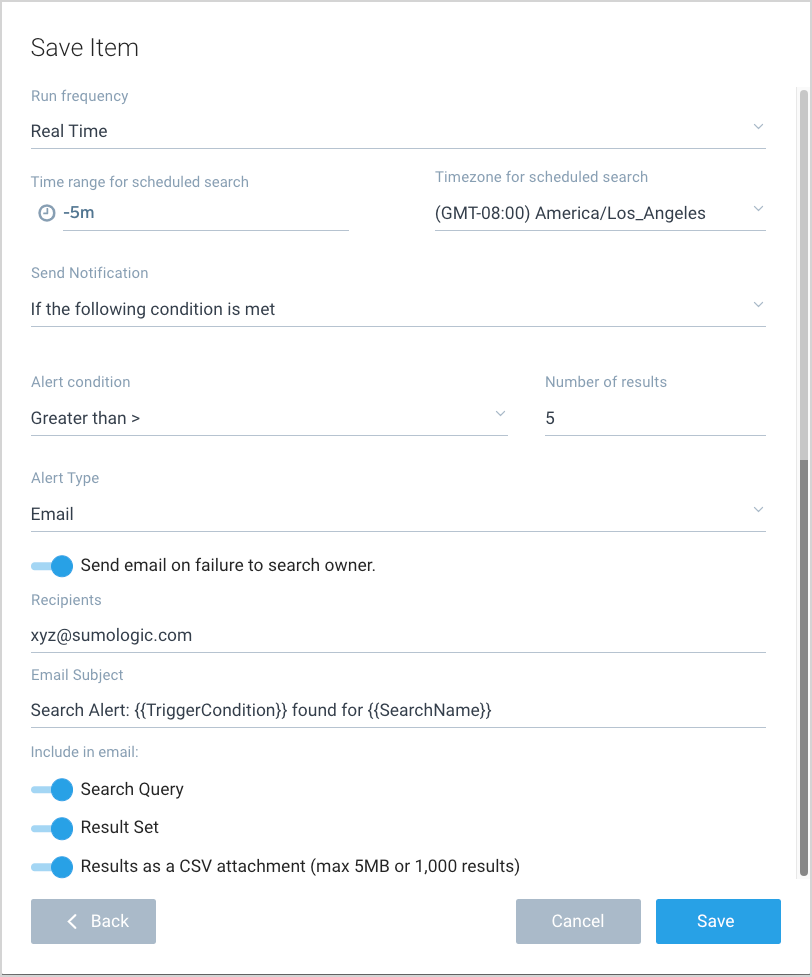Go Back to previous step

coord(94,921)
